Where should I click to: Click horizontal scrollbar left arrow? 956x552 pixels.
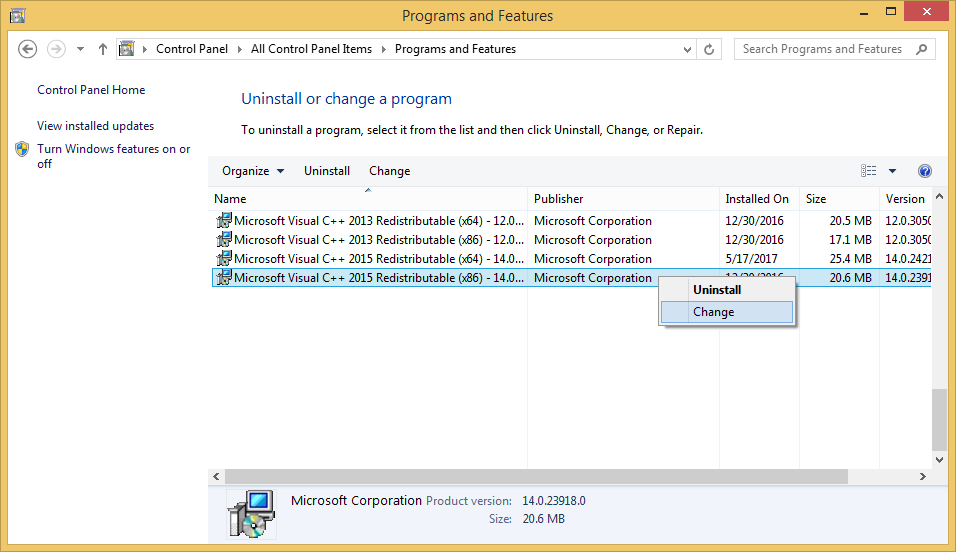[x=216, y=476]
